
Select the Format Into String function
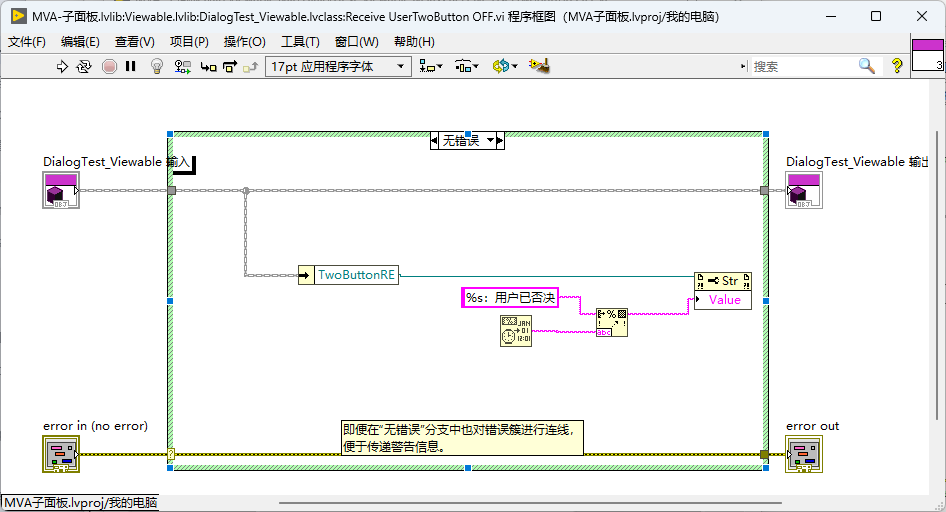(612, 322)
